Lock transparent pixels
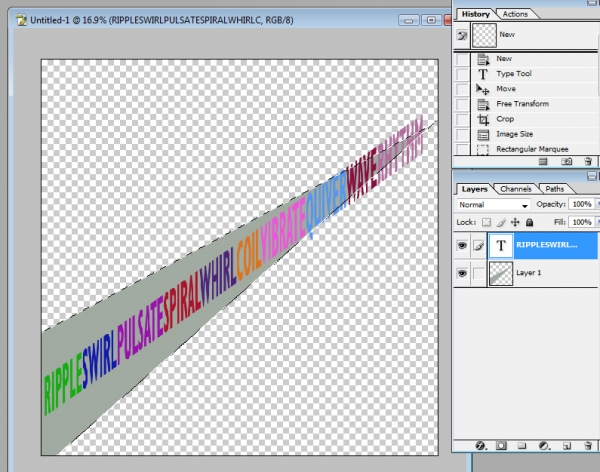 [x=486, y=222]
